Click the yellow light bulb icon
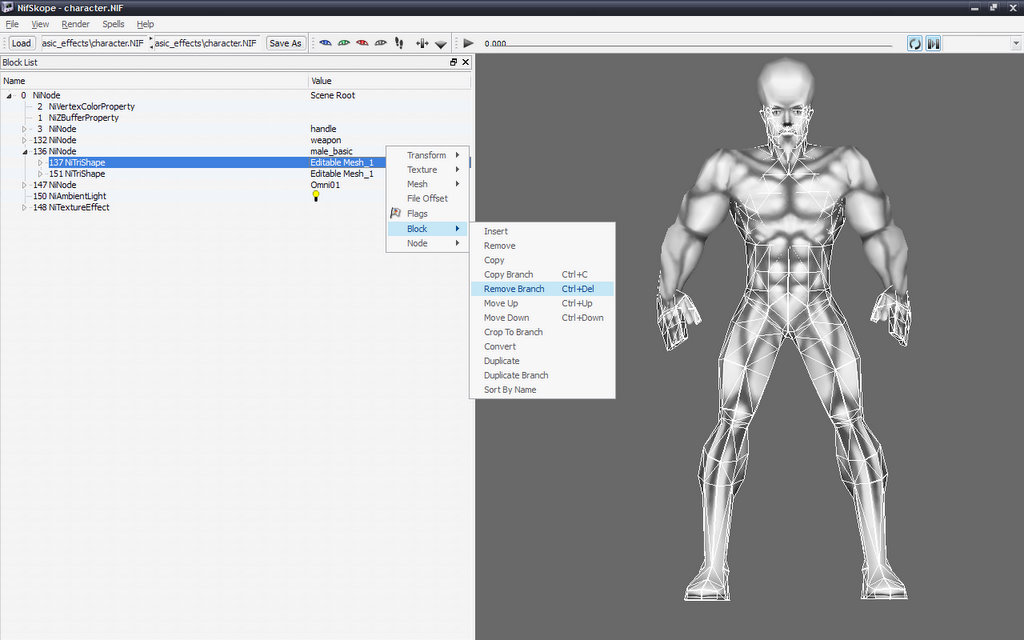This screenshot has height=640, width=1024. [x=316, y=196]
